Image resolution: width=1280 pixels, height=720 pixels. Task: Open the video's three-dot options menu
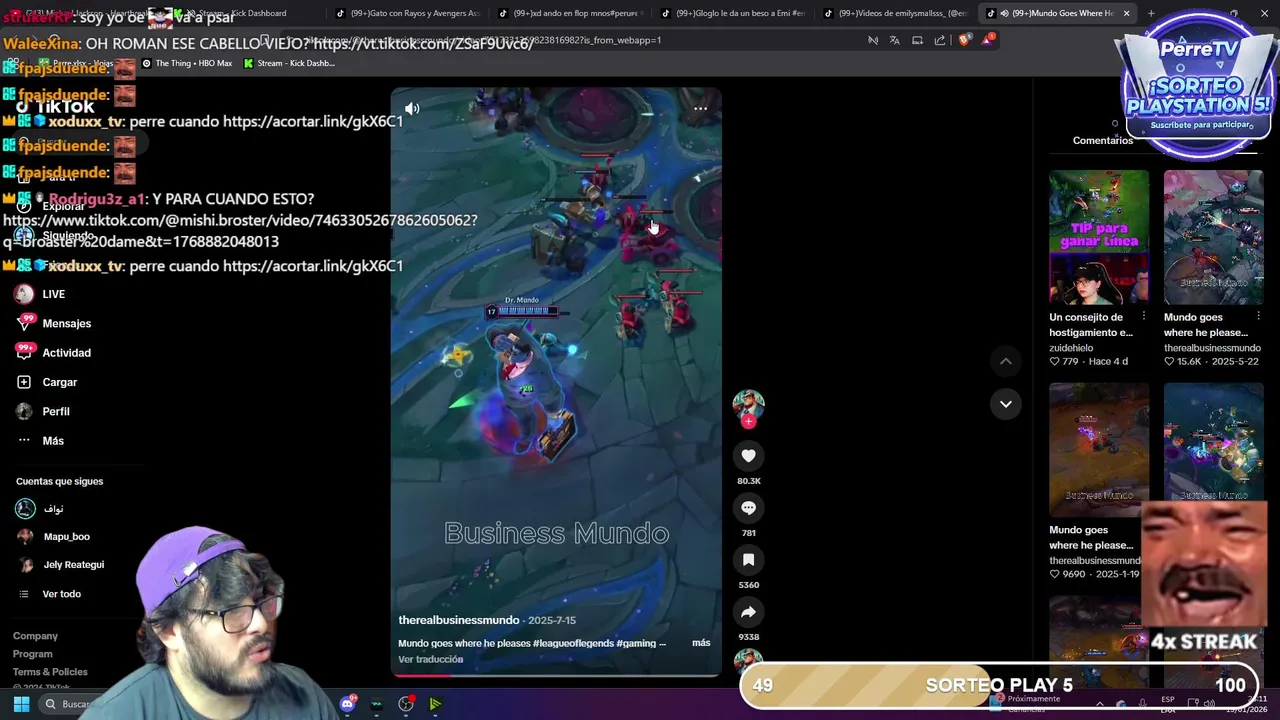point(700,108)
